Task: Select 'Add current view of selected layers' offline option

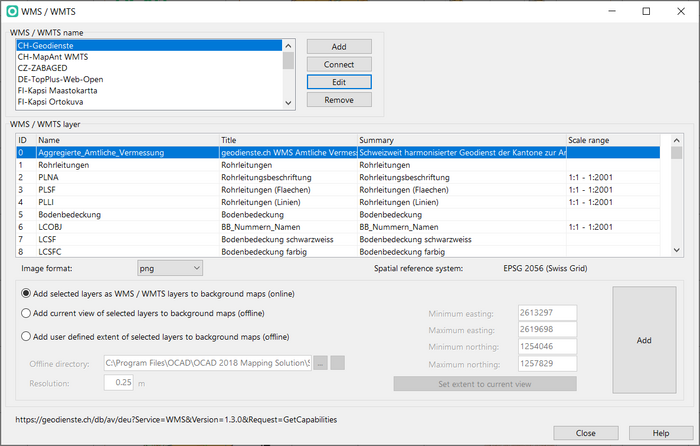Action: point(26,313)
